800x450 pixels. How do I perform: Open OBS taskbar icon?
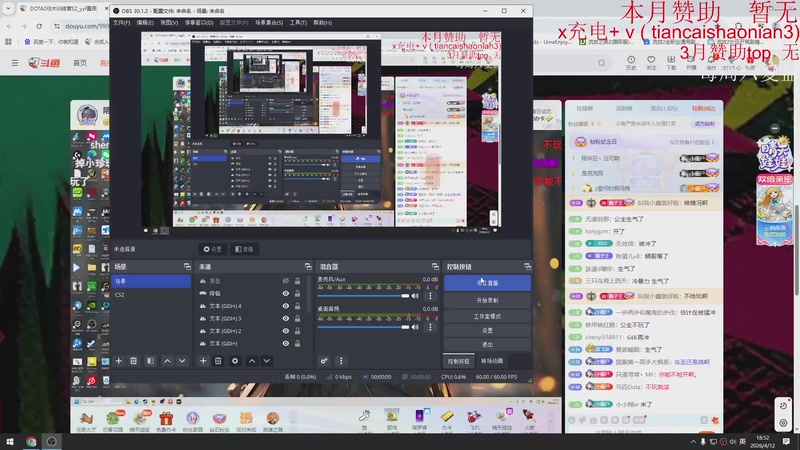(52, 441)
